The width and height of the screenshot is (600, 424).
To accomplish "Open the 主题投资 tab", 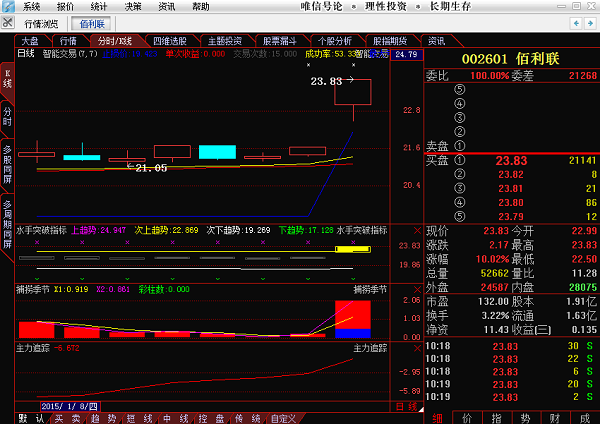I will pos(225,41).
